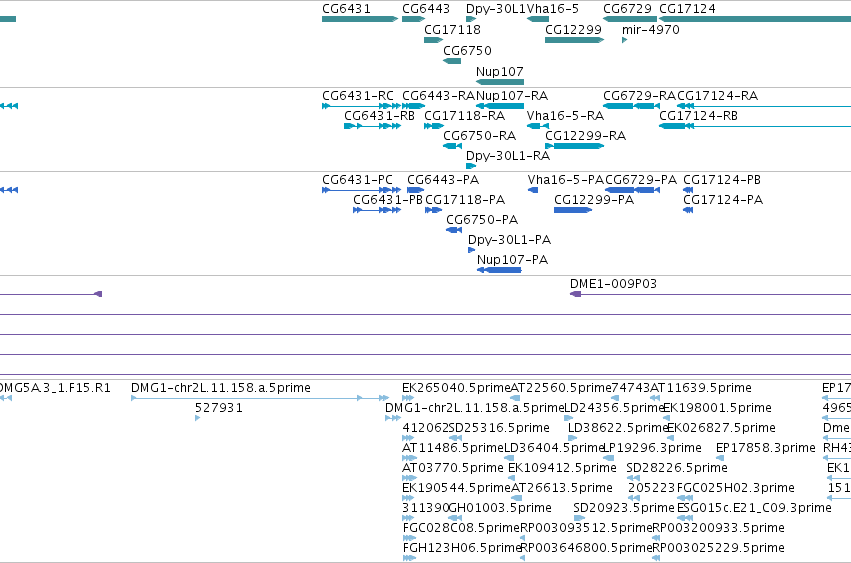Select the CG6729-RA transcript label
The width and height of the screenshot is (851, 563).
640,96
